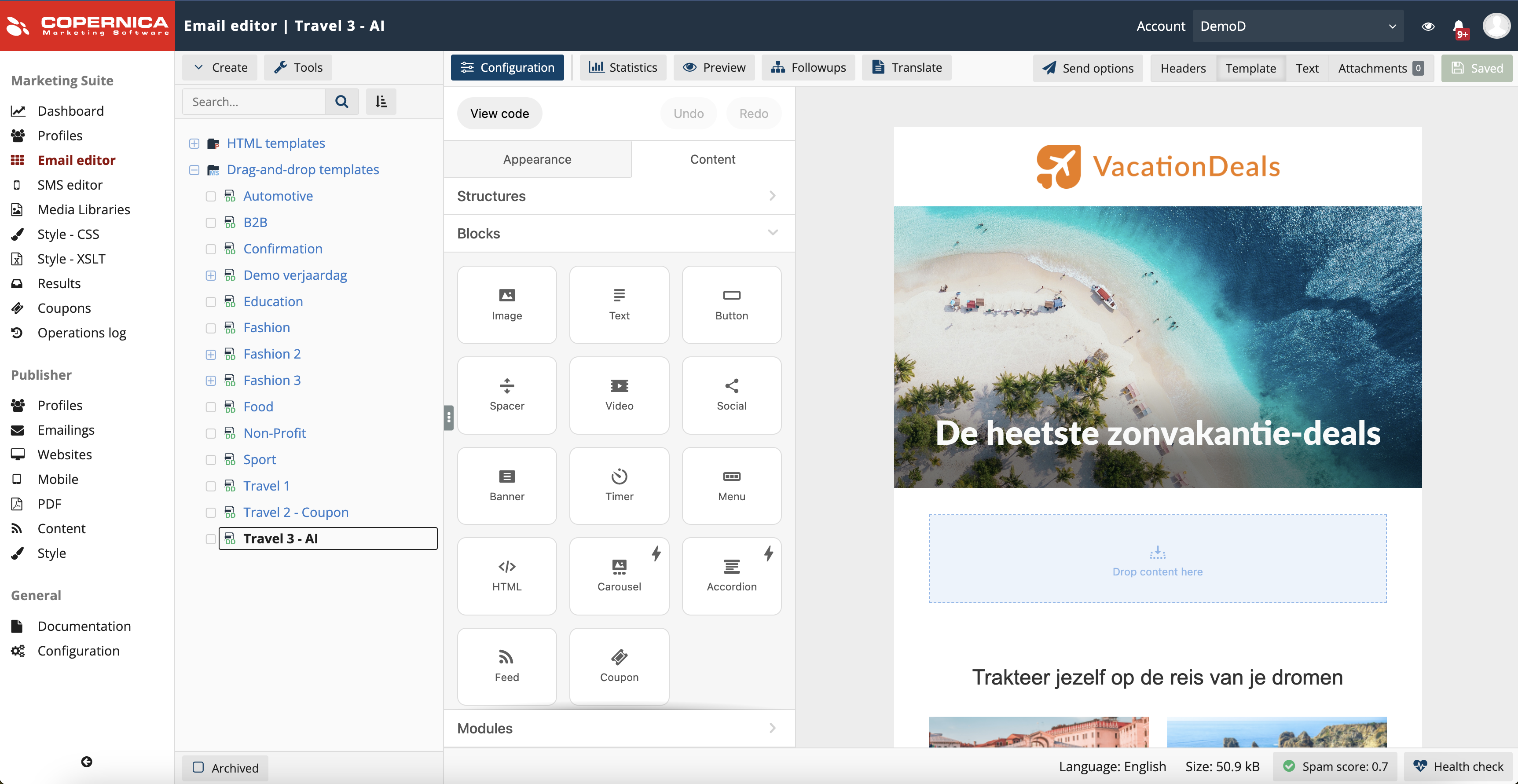Click the search magnifier icon
The height and width of the screenshot is (784, 1518).
pyautogui.click(x=342, y=101)
